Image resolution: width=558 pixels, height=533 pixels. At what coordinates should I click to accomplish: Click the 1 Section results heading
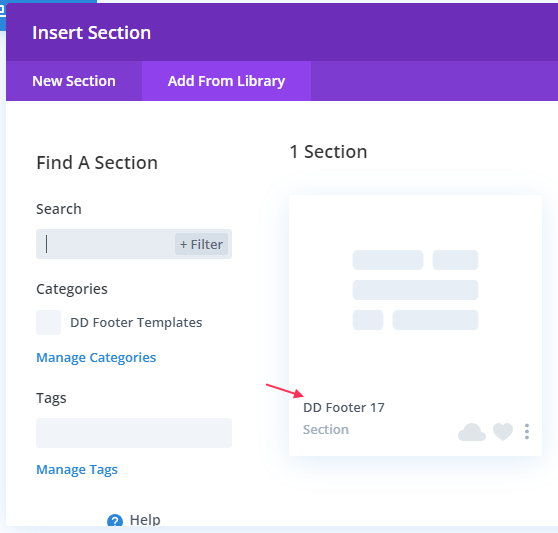(328, 152)
